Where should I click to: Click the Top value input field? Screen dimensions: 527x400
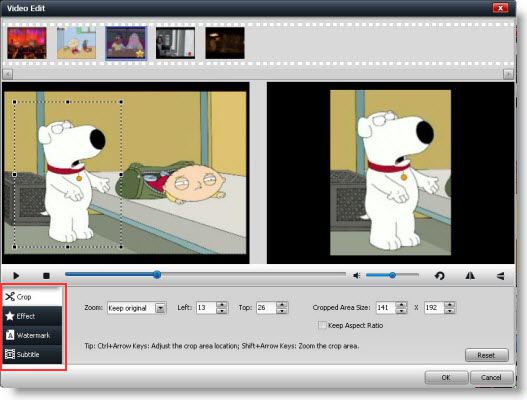(x=266, y=308)
